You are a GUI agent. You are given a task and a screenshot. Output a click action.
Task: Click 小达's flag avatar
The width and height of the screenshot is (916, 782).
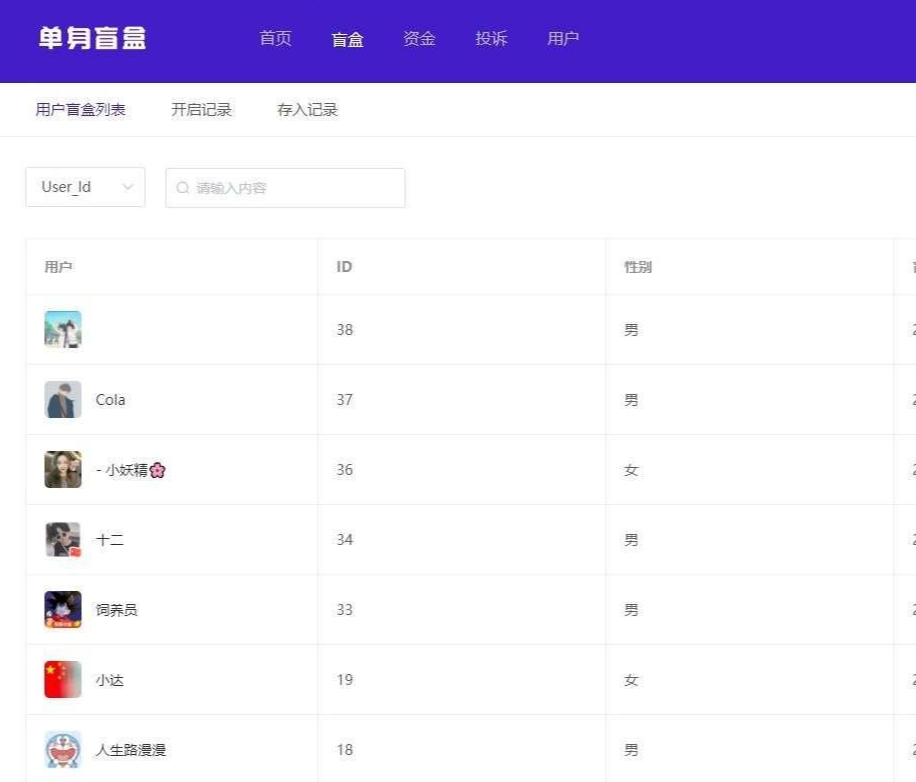click(63, 680)
